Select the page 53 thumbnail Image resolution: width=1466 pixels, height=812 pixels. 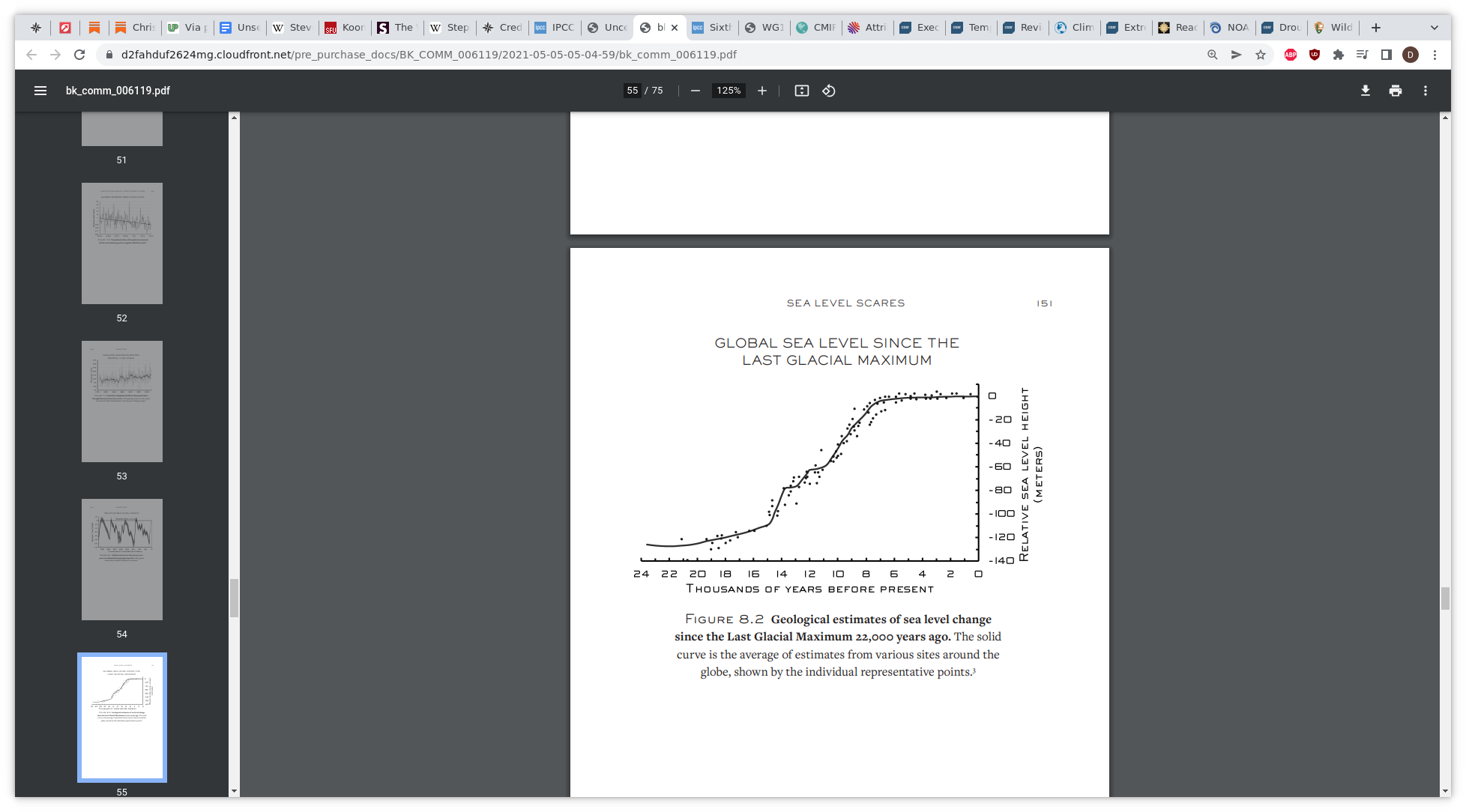[122, 402]
